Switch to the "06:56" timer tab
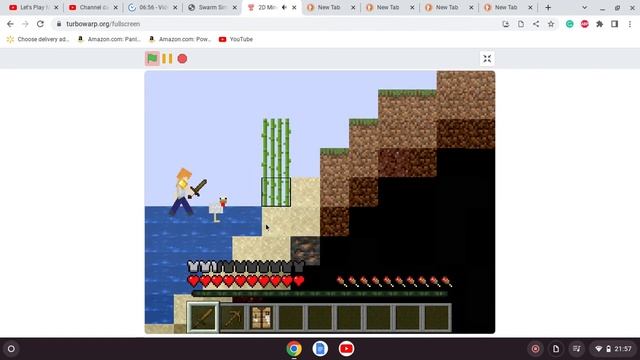The width and height of the screenshot is (640, 360). tap(152, 7)
